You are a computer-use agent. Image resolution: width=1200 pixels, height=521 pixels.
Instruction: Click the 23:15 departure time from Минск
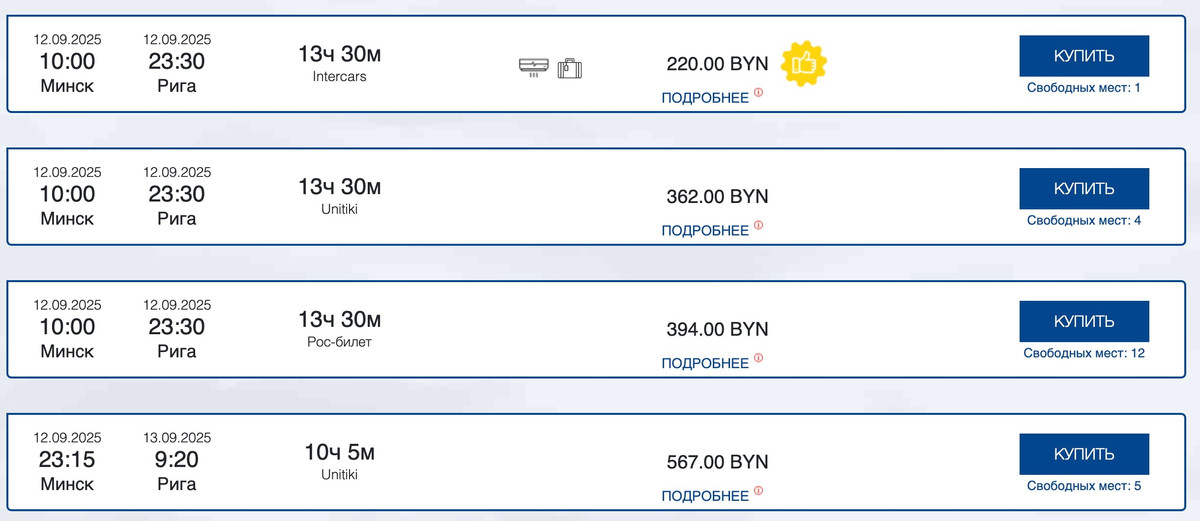[x=67, y=459]
